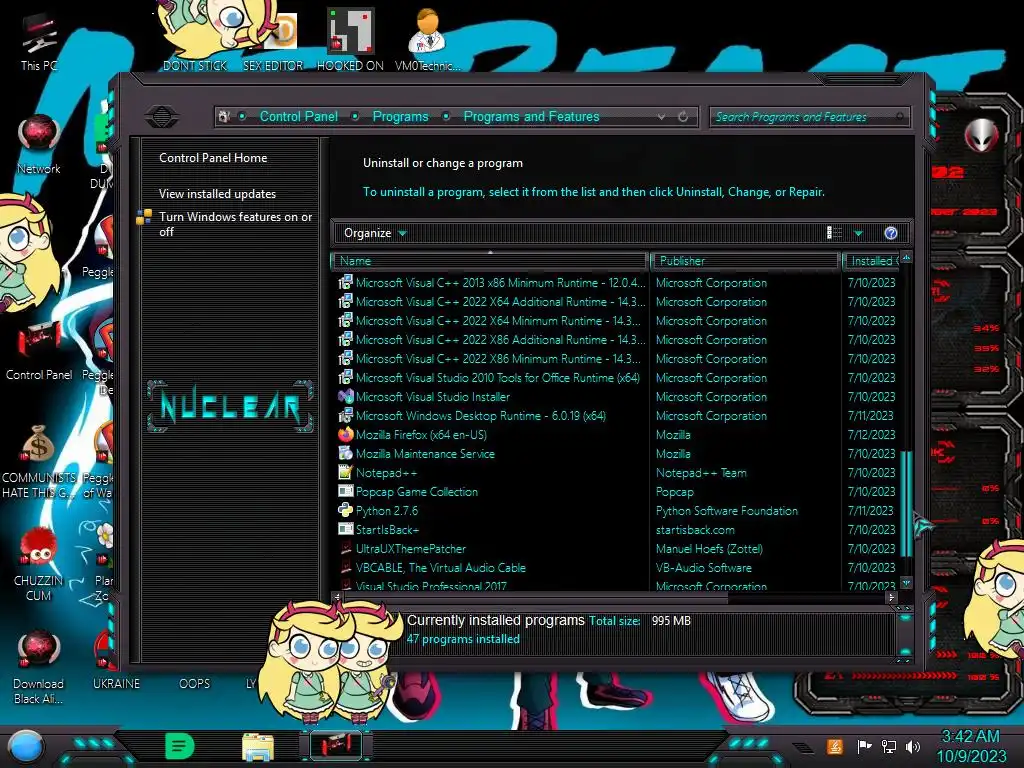Viewport: 1024px width, 768px height.
Task: Click the change view icon button
Action: tap(834, 233)
